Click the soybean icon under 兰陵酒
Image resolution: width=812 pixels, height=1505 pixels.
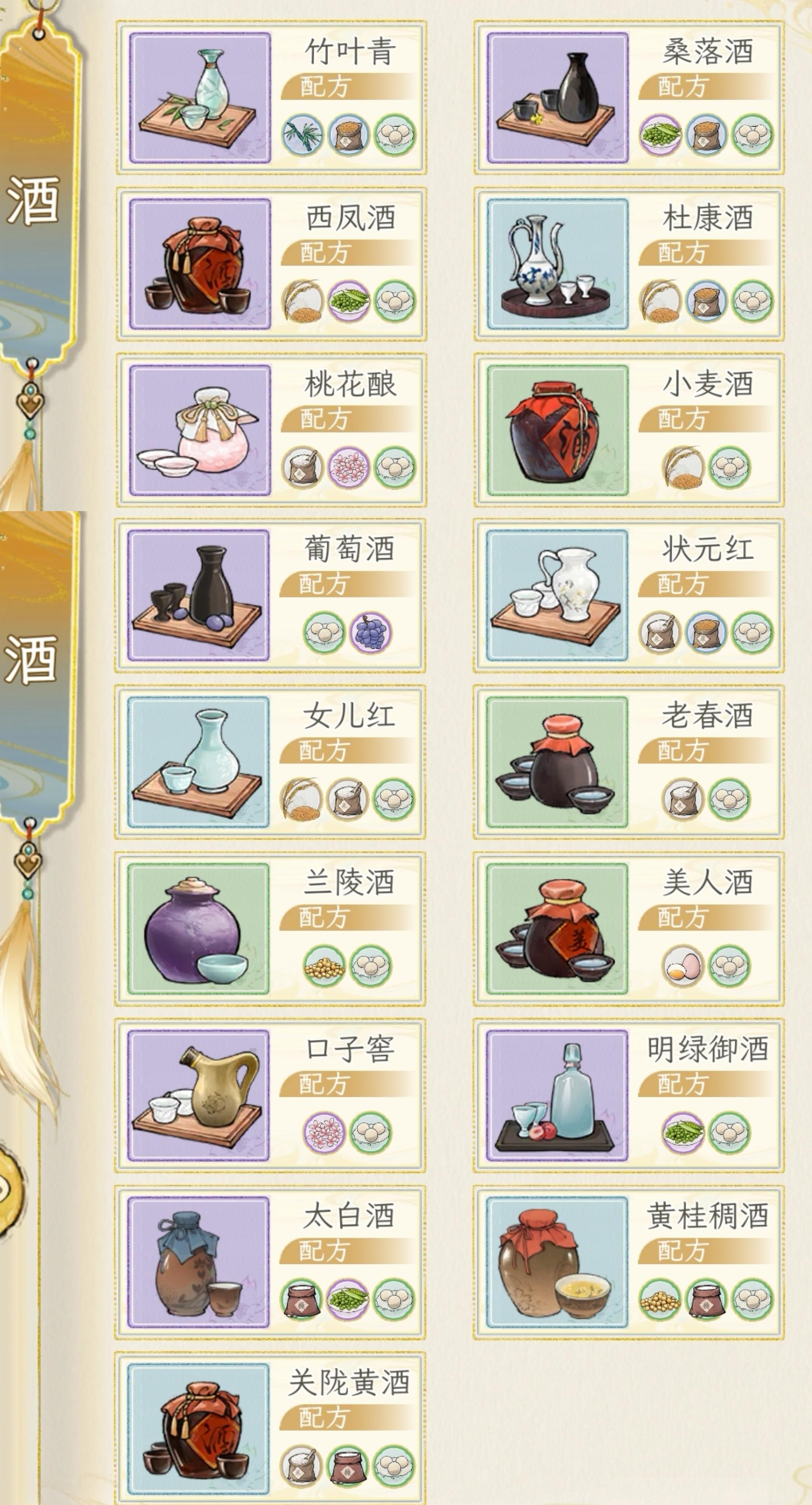(x=324, y=966)
